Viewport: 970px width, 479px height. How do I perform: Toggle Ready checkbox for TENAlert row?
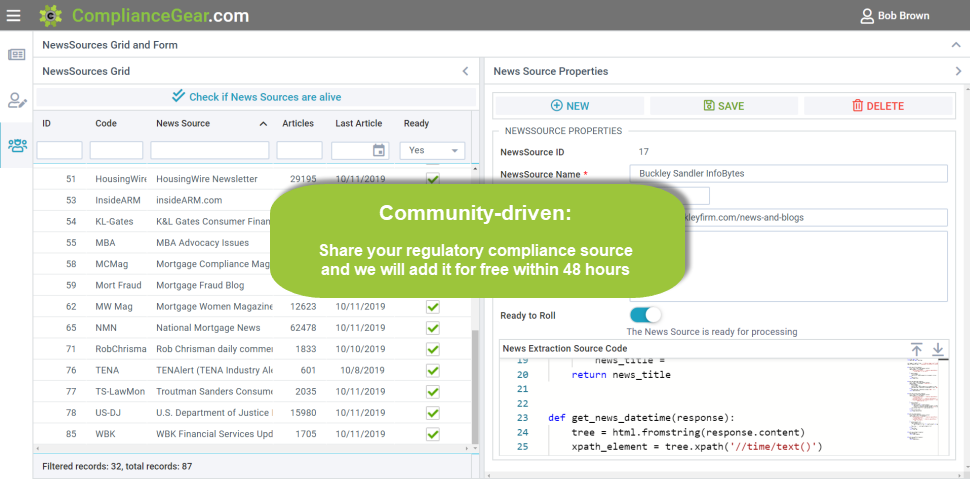432,370
